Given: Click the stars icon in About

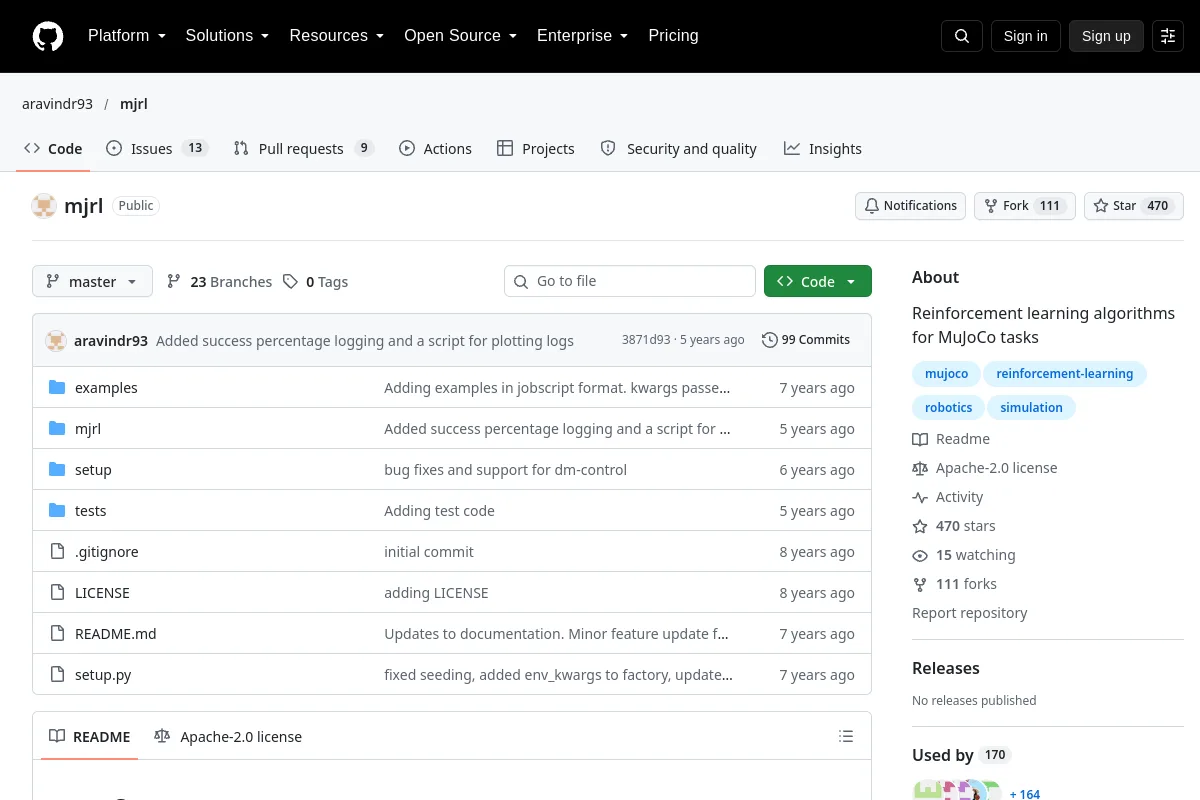Looking at the screenshot, I should (920, 526).
